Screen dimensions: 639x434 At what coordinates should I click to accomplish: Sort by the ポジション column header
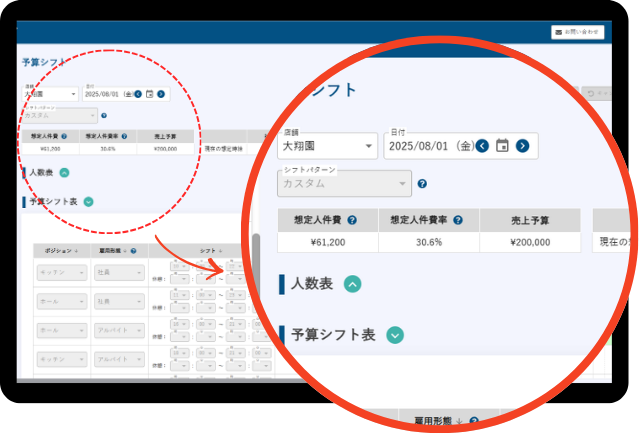[62, 251]
